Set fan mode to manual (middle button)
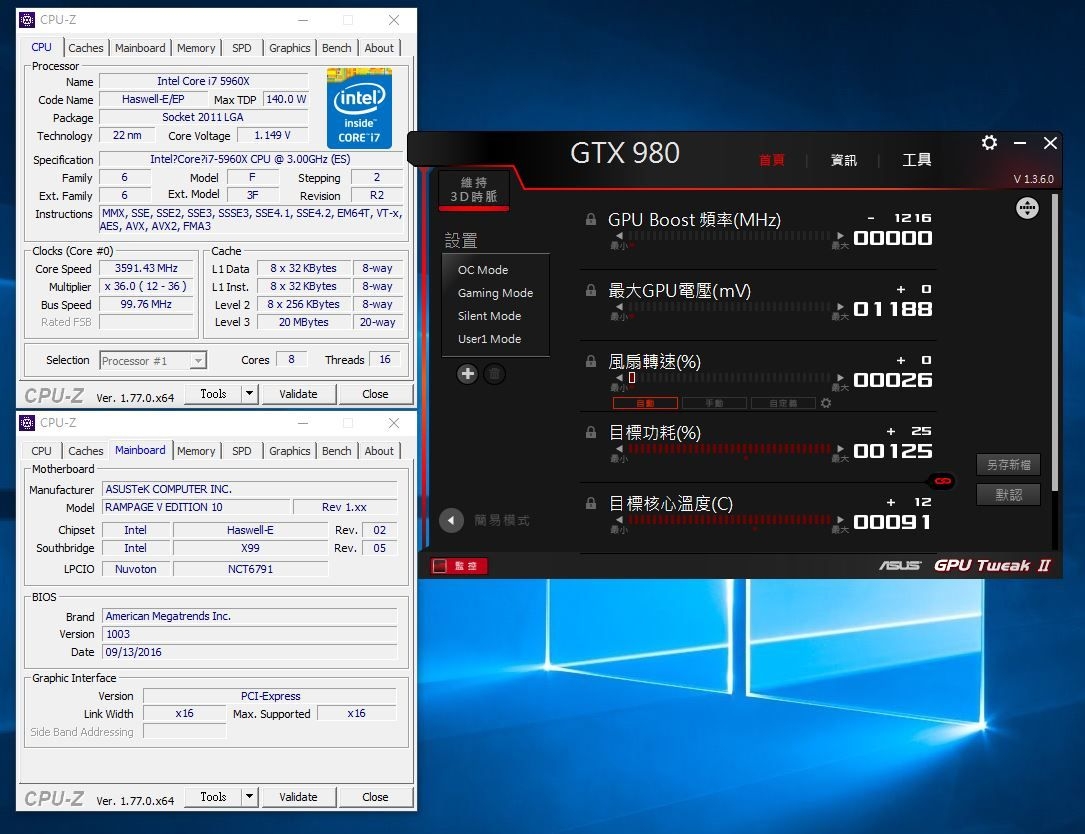Image resolution: width=1085 pixels, height=834 pixels. tap(714, 403)
